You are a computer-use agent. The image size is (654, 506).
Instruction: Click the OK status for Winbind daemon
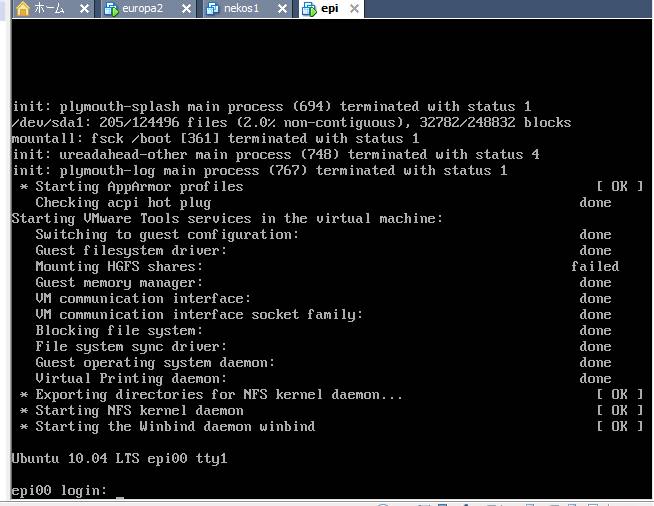[612, 427]
